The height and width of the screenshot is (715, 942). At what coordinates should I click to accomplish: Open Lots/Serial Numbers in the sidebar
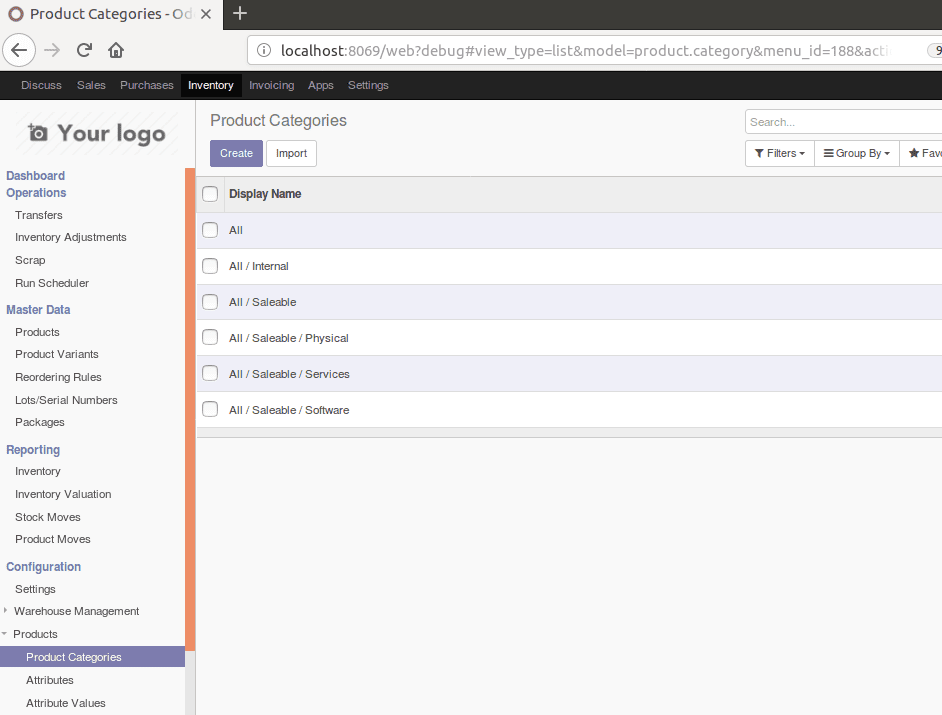click(x=66, y=400)
